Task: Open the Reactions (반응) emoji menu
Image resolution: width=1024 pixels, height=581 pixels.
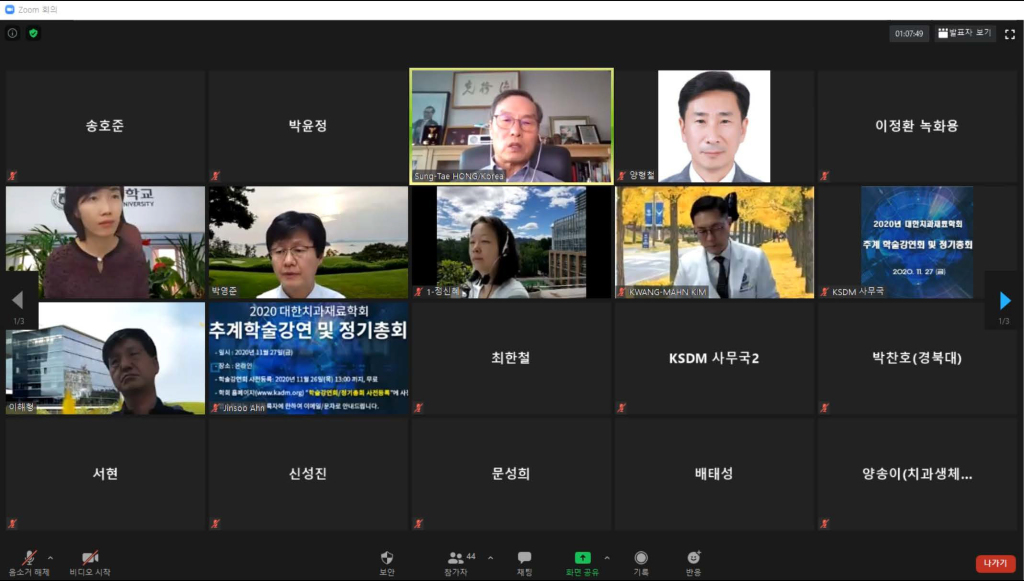Action: click(x=693, y=557)
